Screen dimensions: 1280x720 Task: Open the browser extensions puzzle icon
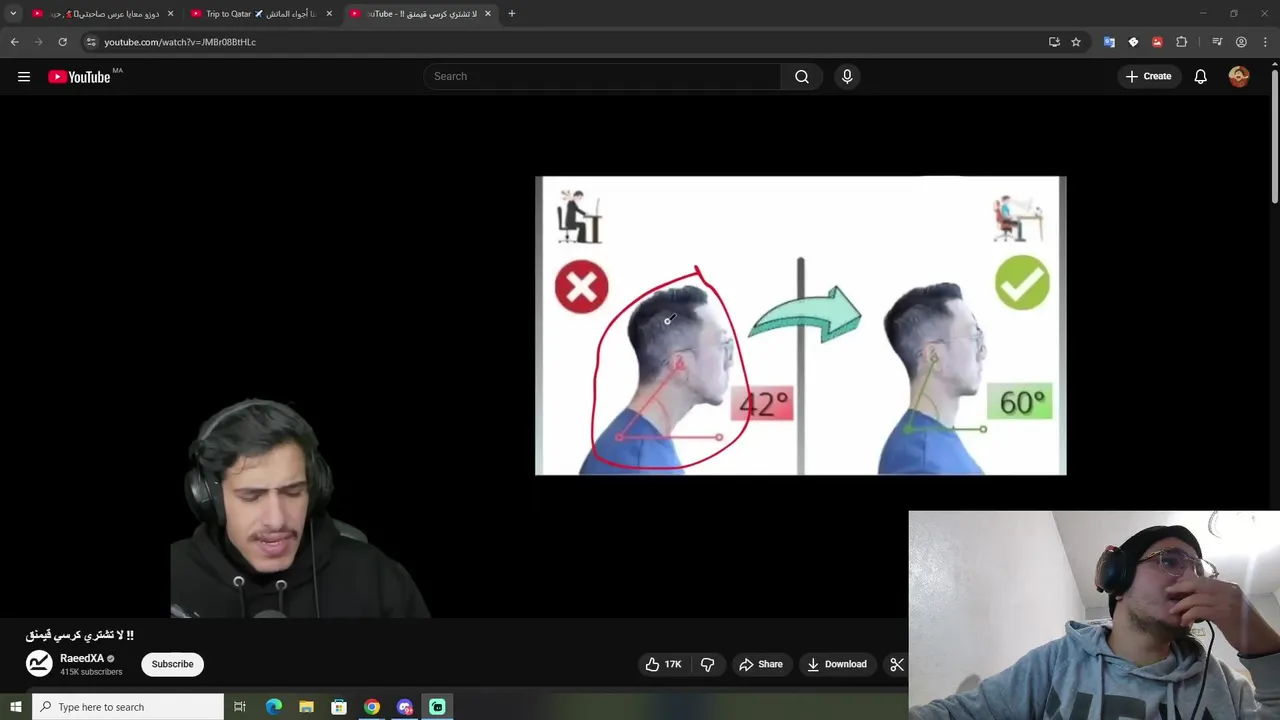tap(1181, 42)
